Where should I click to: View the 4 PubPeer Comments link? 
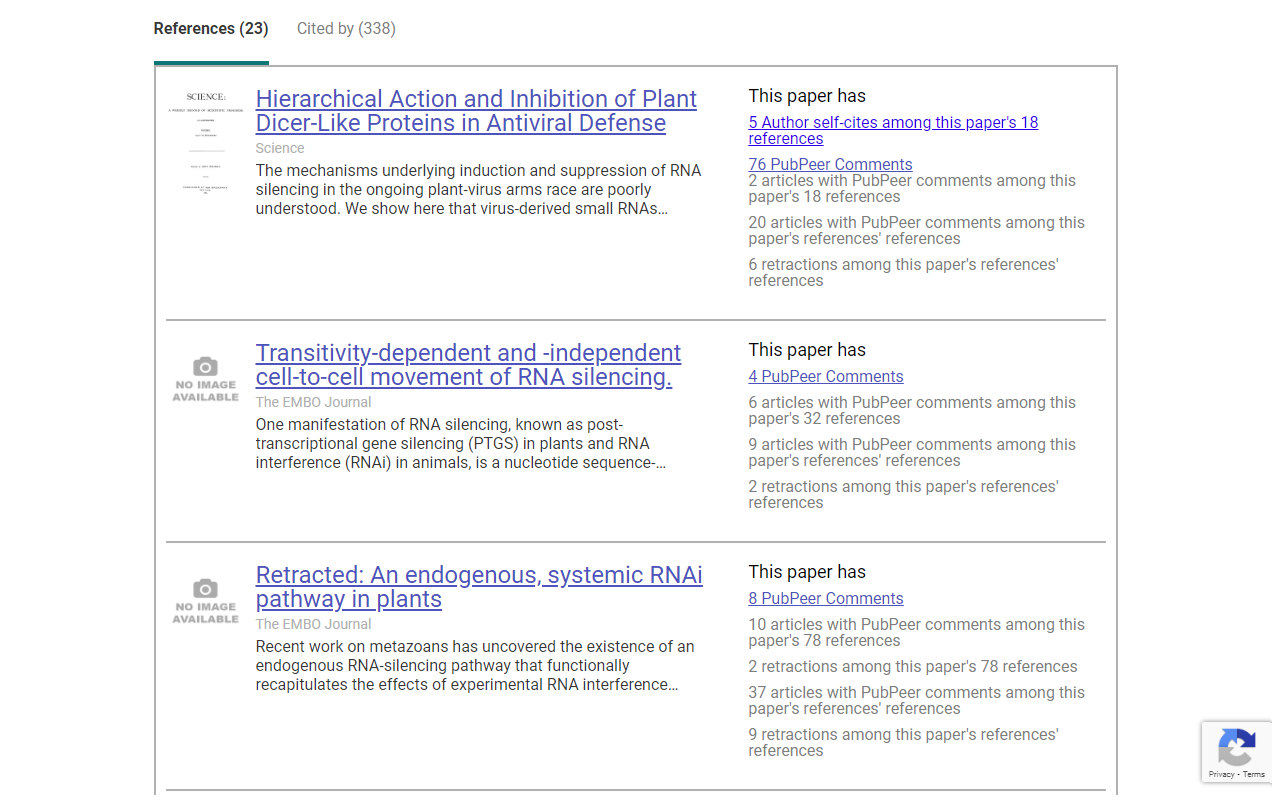[825, 376]
